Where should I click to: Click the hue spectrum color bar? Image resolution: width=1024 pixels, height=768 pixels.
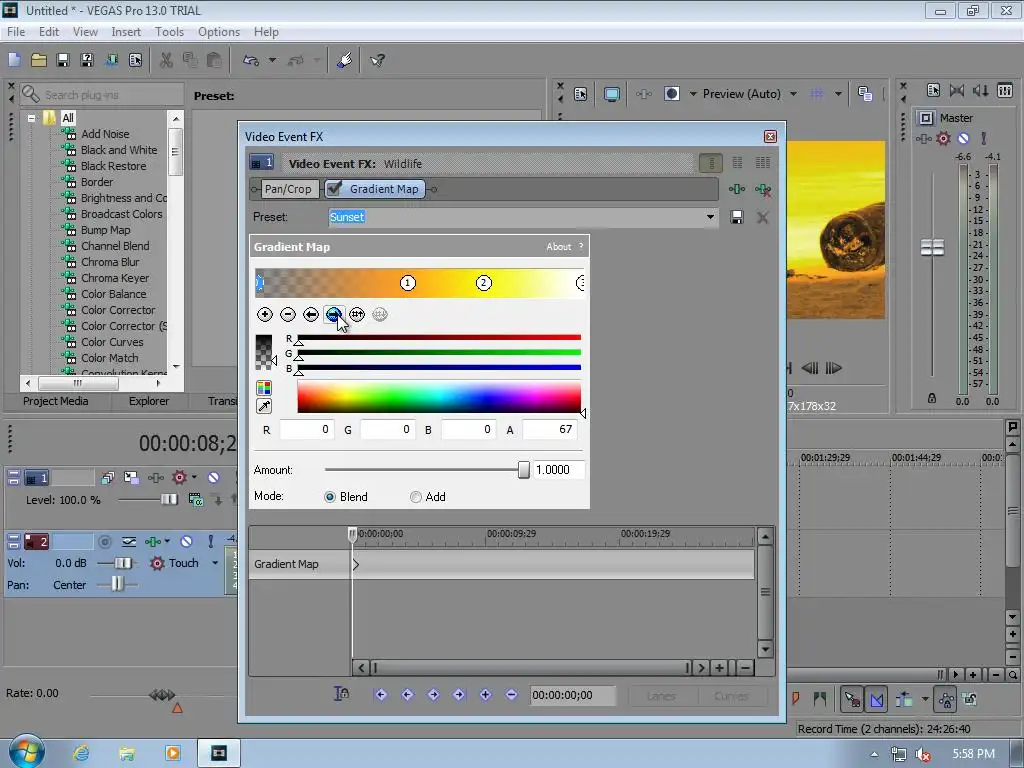pos(439,396)
